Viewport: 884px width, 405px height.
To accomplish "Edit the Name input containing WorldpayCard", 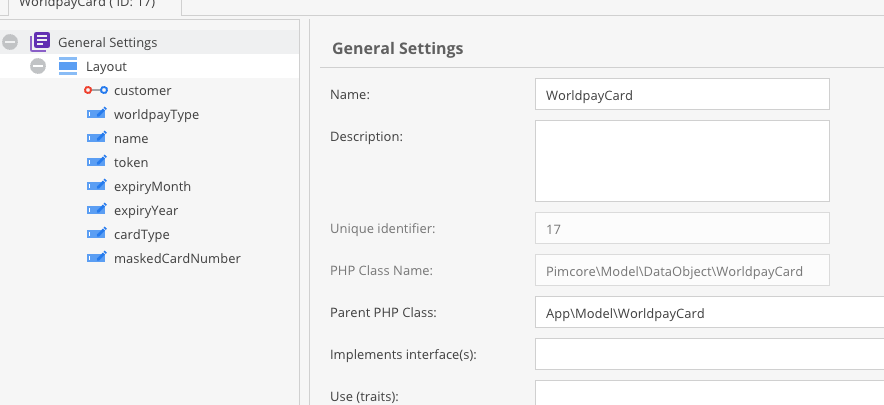I will 682,94.
